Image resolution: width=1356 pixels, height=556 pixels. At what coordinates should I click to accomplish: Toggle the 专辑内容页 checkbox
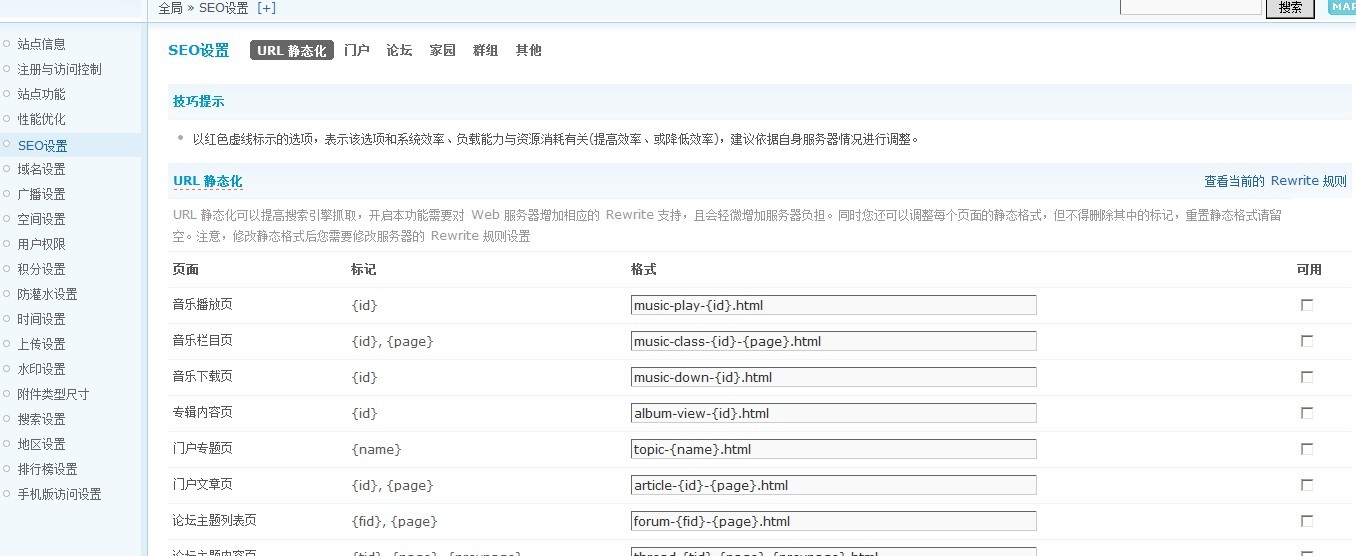coord(1306,413)
